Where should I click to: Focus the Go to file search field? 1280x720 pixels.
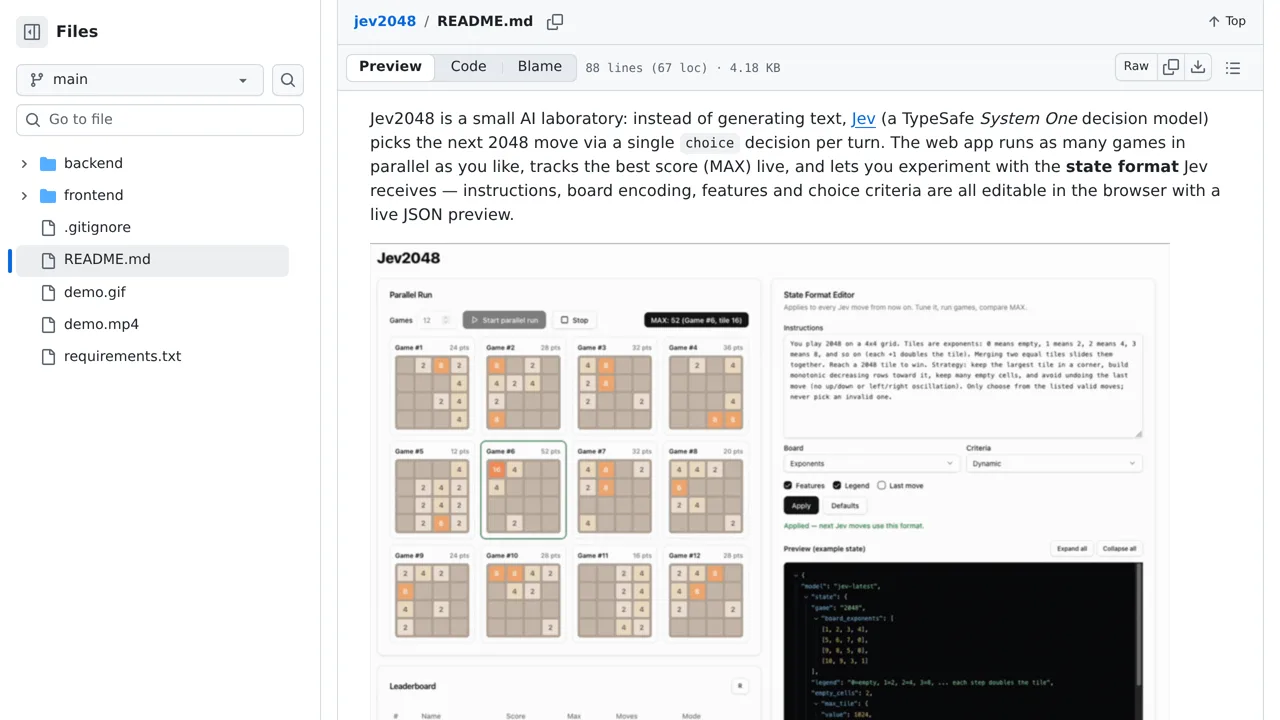pyautogui.click(x=160, y=119)
